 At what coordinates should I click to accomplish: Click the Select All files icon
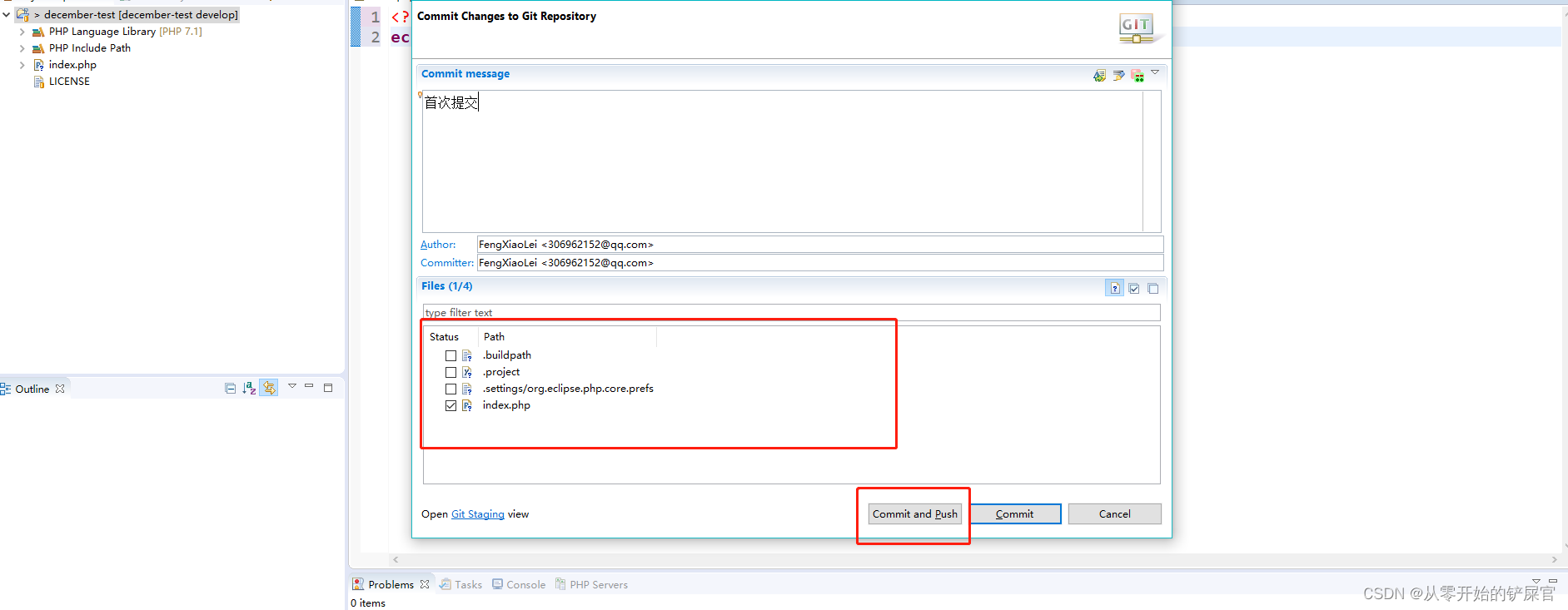tap(1134, 288)
